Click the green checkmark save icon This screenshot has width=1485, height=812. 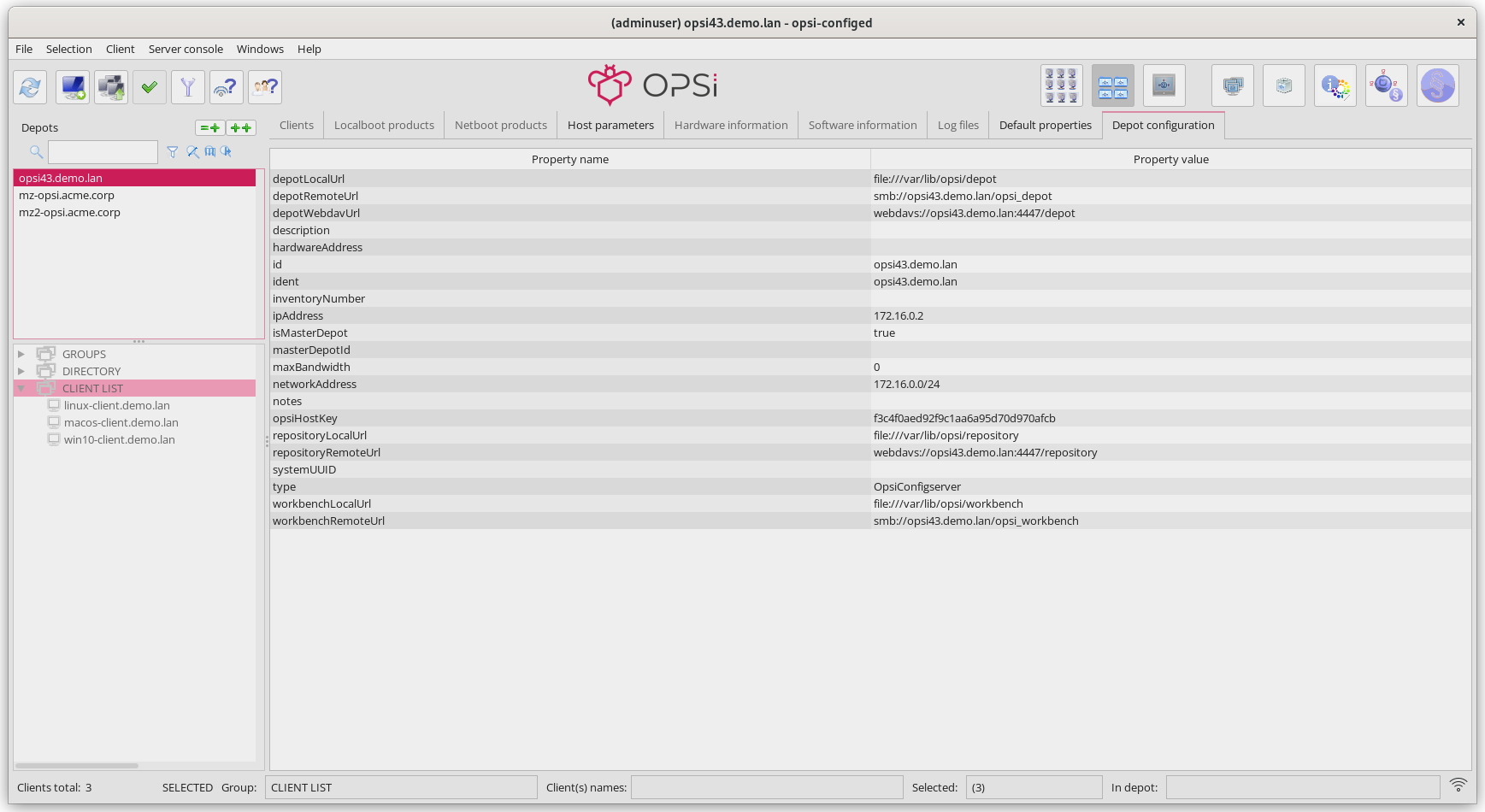150,87
